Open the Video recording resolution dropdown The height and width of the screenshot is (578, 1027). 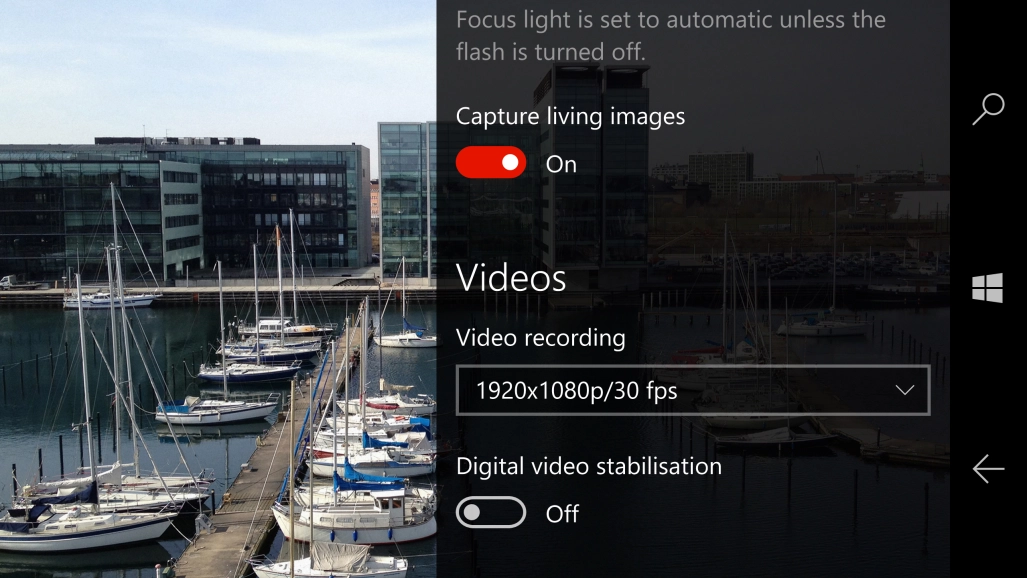coord(693,391)
